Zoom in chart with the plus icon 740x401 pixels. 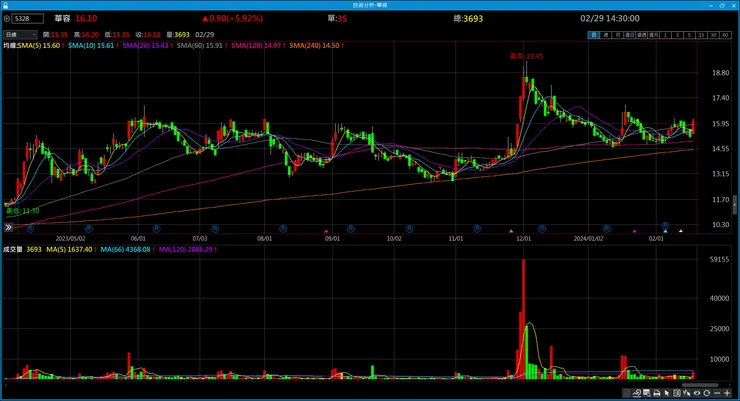click(727, 393)
